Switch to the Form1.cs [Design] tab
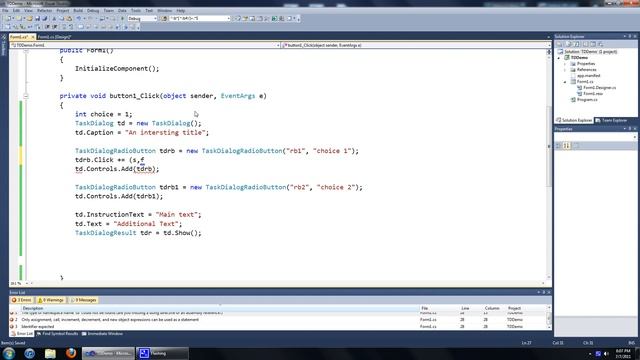Viewport: 640px width, 360px height. click(54, 37)
